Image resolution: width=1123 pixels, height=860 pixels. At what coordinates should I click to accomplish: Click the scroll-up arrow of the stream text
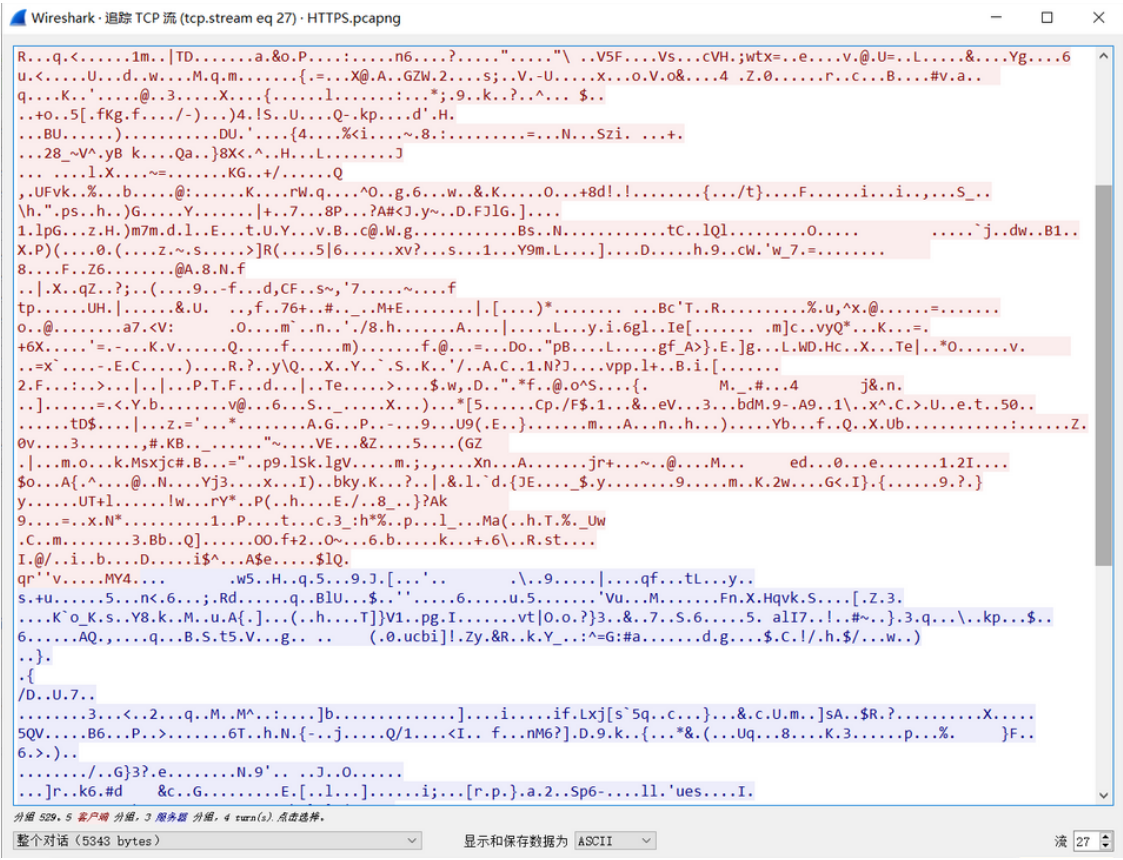pos(1104,56)
